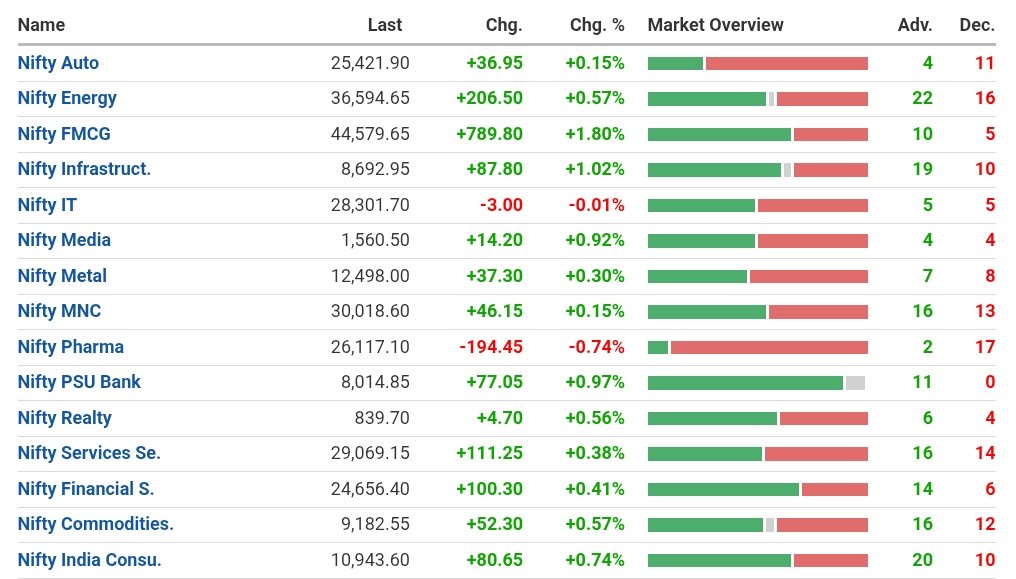Open the Nifty Commodities. link
This screenshot has width=1016, height=579.
pyautogui.click(x=96, y=524)
